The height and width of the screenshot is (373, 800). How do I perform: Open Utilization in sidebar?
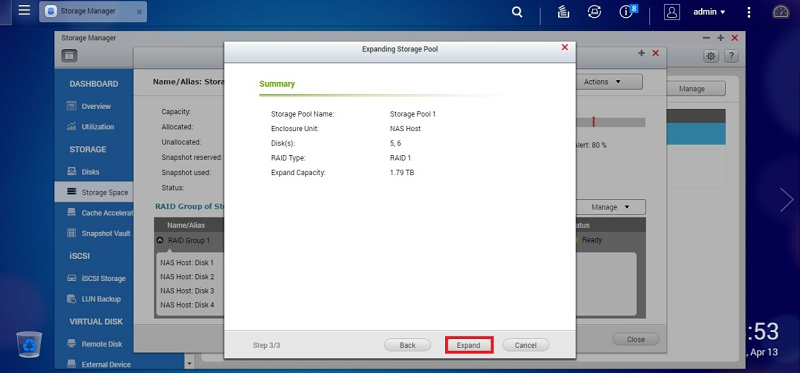(97, 127)
